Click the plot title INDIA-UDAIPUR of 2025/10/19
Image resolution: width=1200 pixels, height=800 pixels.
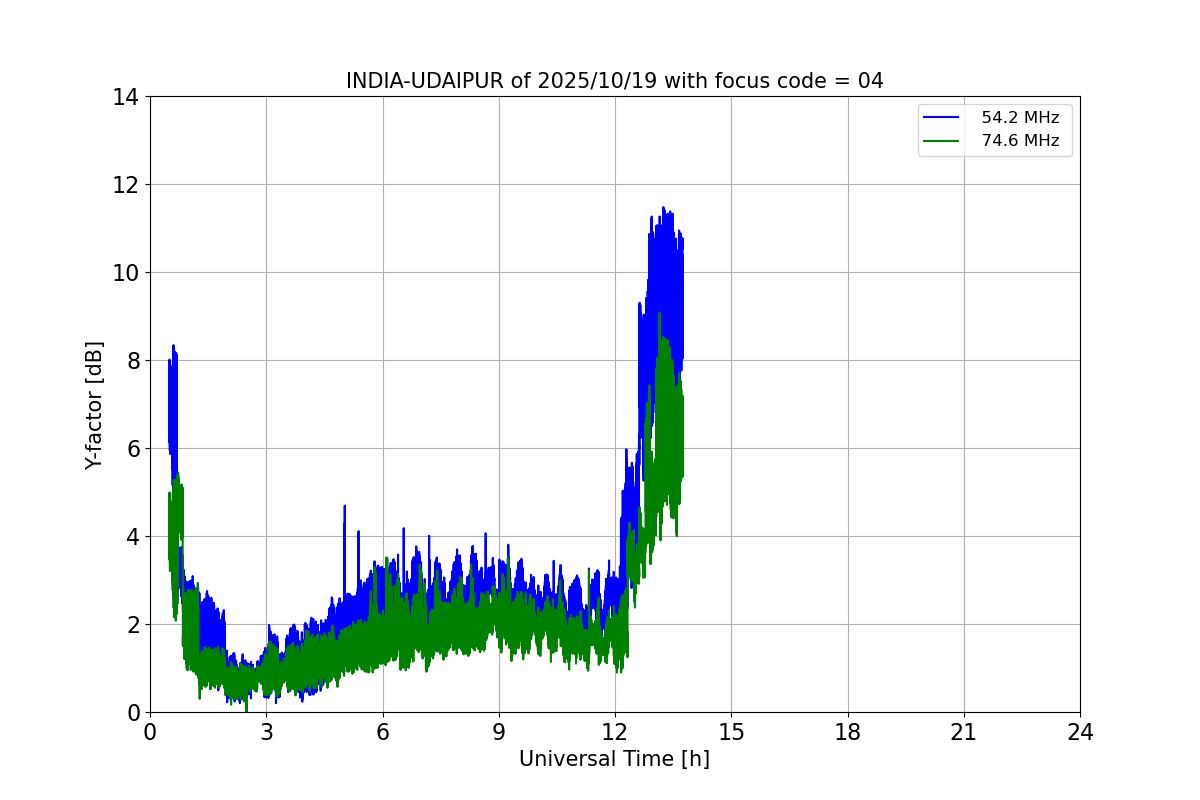point(614,81)
